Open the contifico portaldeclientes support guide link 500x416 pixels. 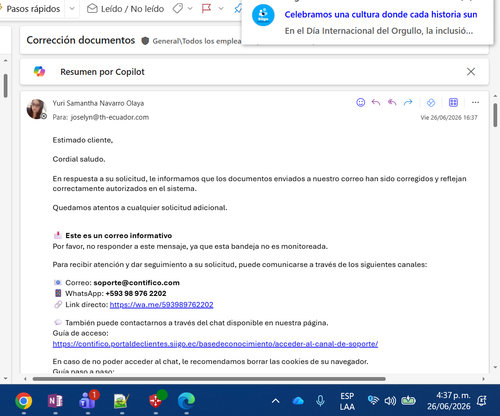(x=215, y=344)
